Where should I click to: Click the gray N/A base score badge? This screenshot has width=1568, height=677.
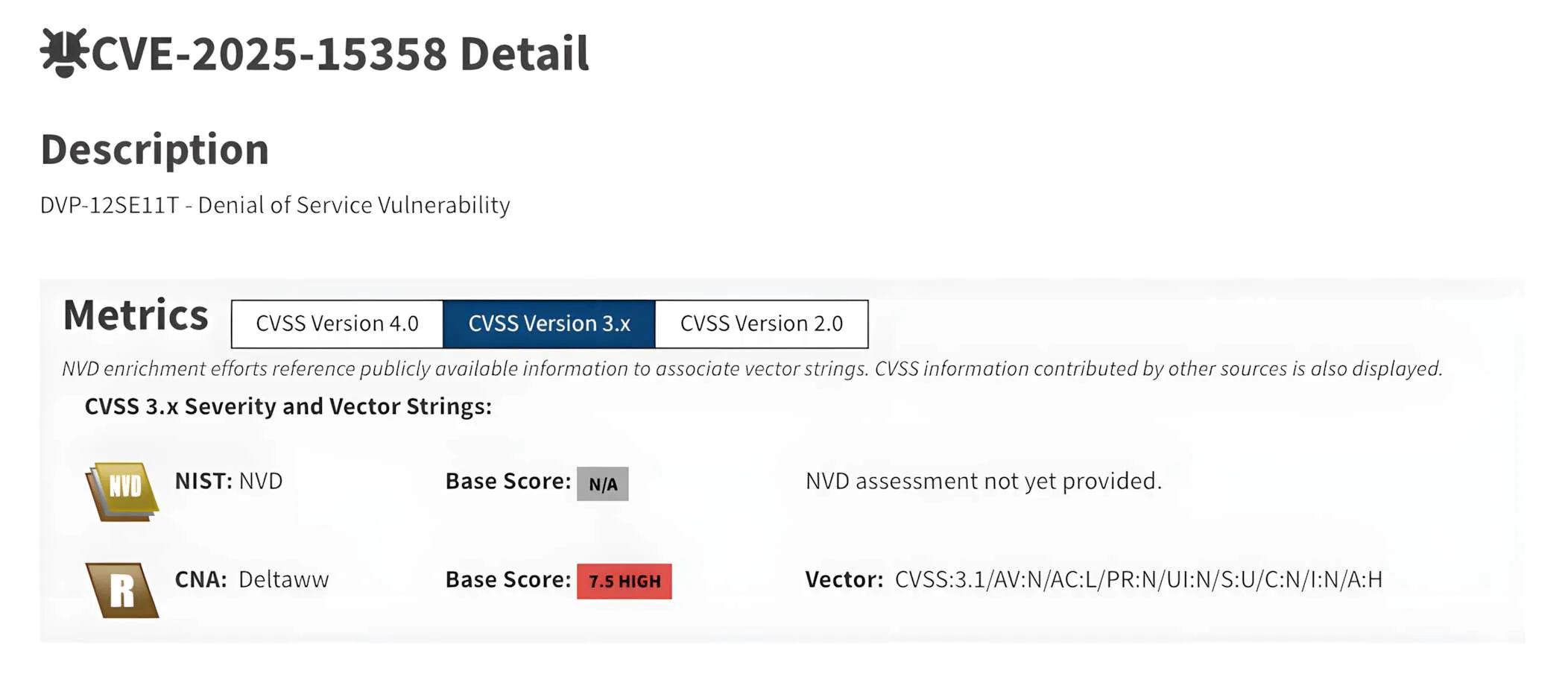[x=602, y=484]
